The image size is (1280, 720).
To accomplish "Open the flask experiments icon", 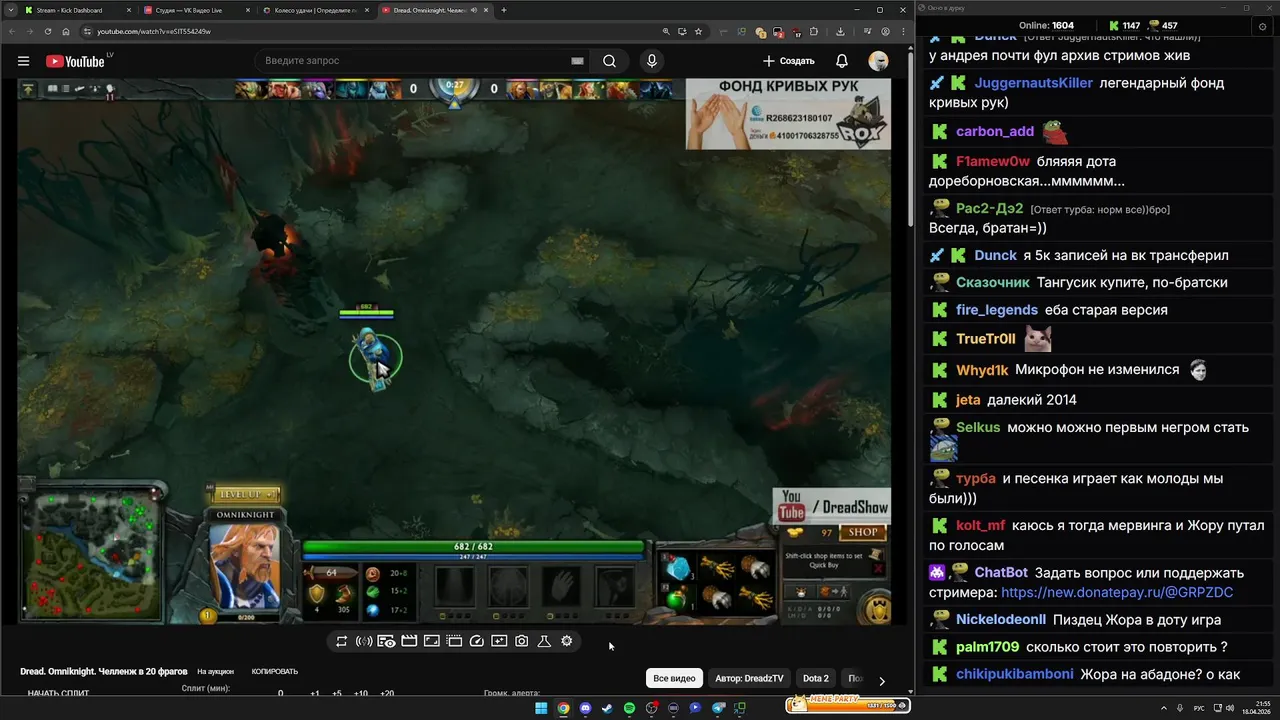I will [x=544, y=641].
